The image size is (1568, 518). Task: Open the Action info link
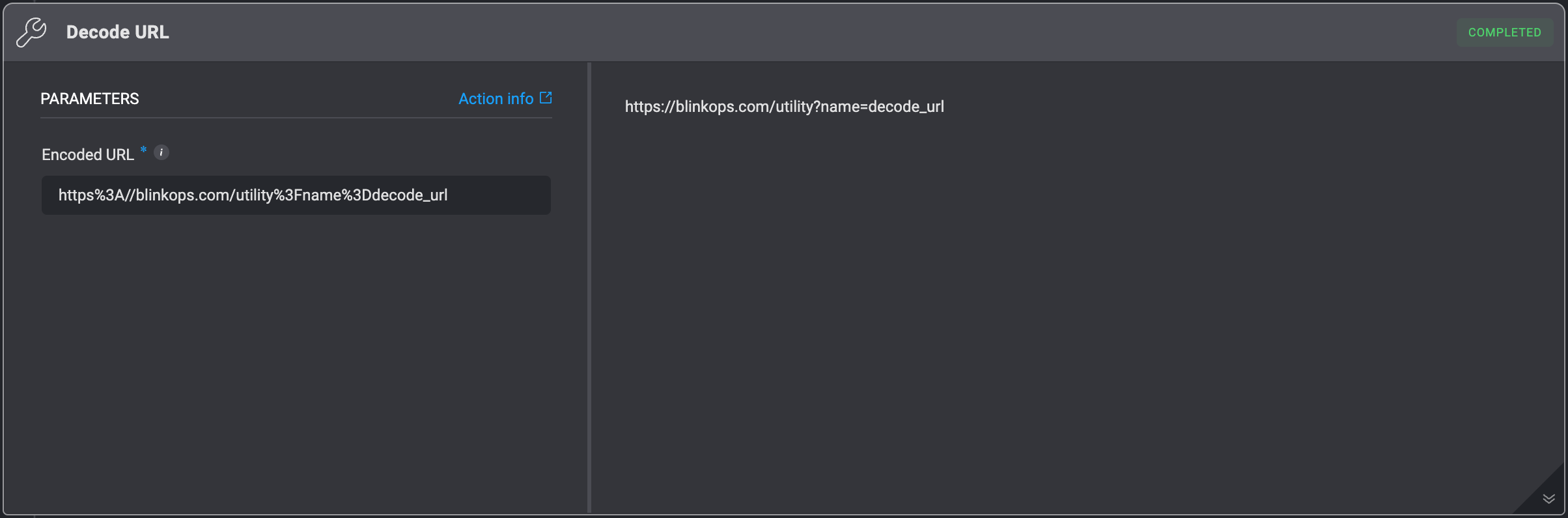(496, 98)
